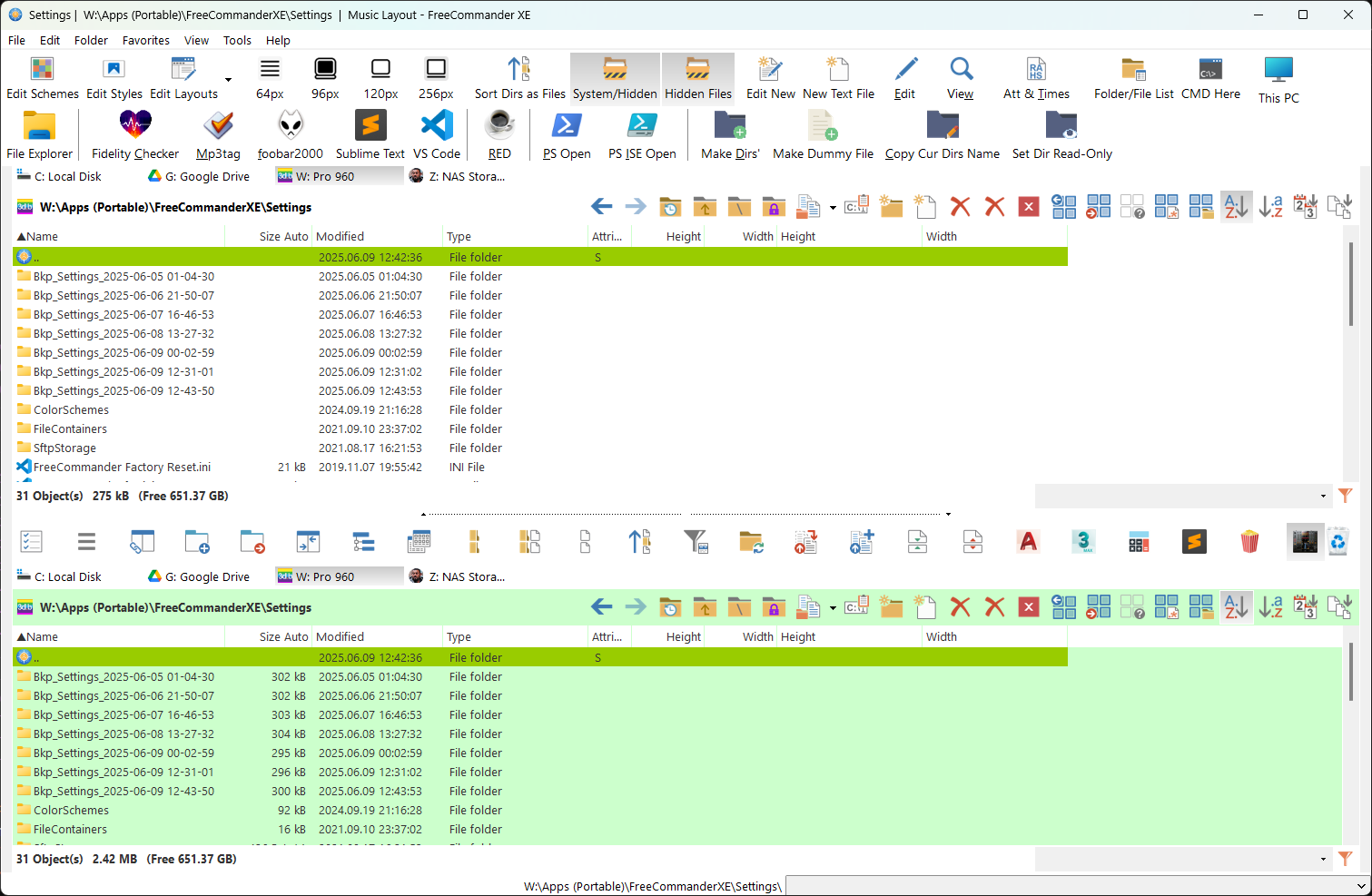Sort by the Modified column header in top panel
Viewport: 1372px width, 896px height.
pos(340,236)
